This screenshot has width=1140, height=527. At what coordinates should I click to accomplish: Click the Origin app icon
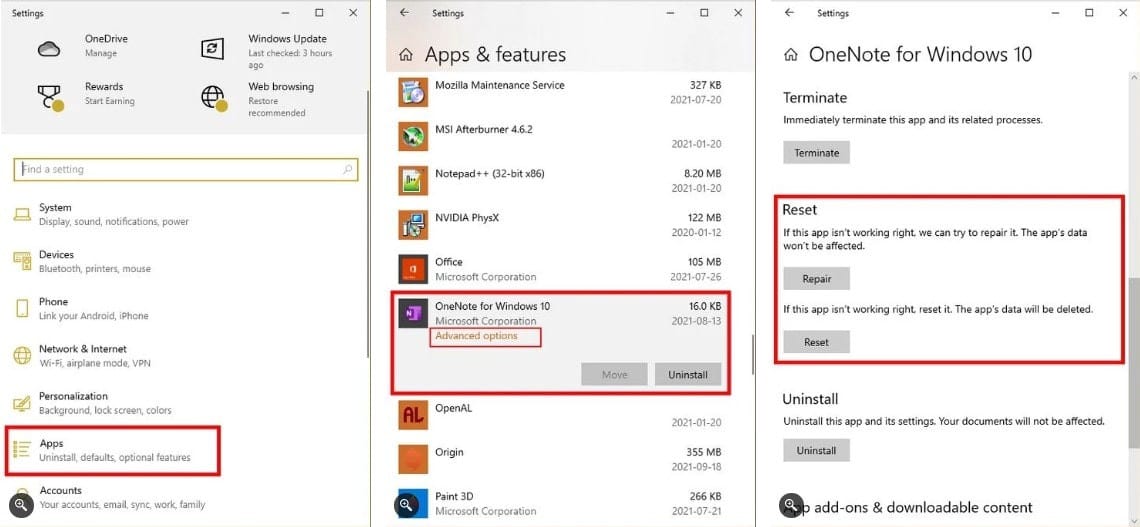point(412,459)
